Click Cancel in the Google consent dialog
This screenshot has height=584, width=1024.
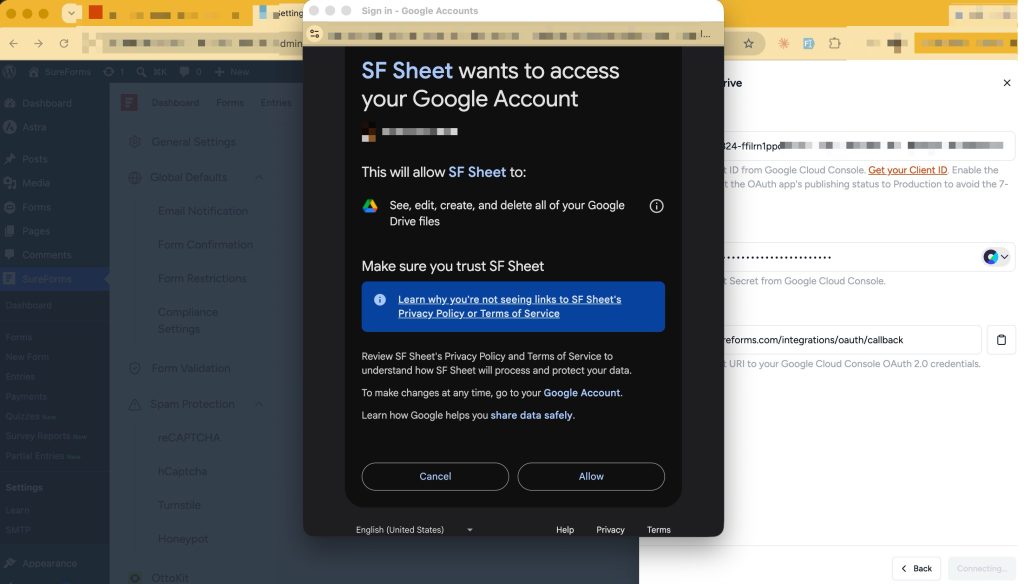pos(435,476)
